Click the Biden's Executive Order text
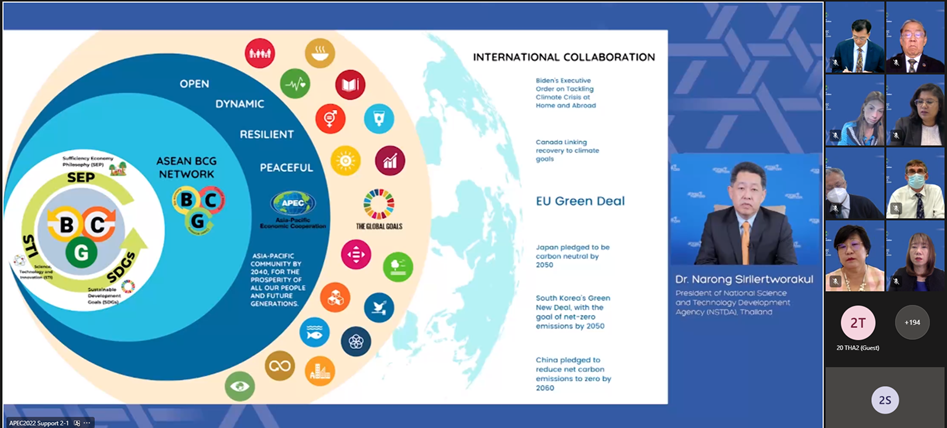This screenshot has width=947, height=428. coord(566,93)
